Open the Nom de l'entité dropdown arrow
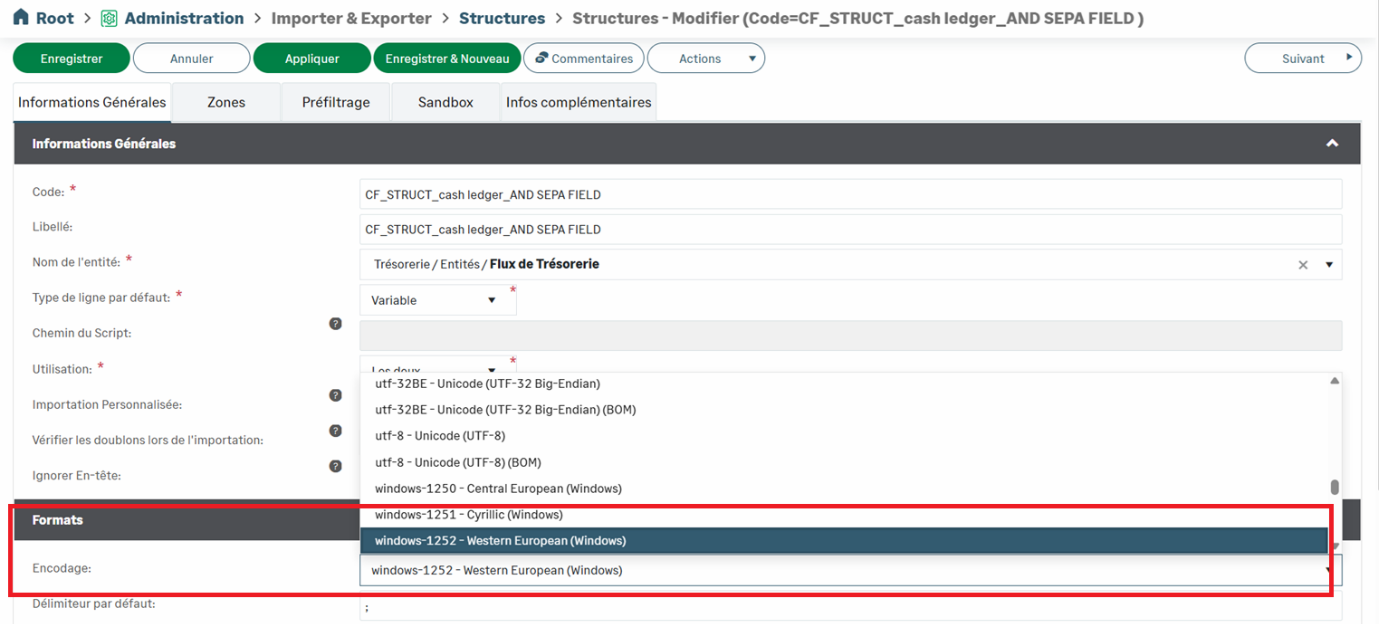The height and width of the screenshot is (624, 1379). click(x=1329, y=265)
